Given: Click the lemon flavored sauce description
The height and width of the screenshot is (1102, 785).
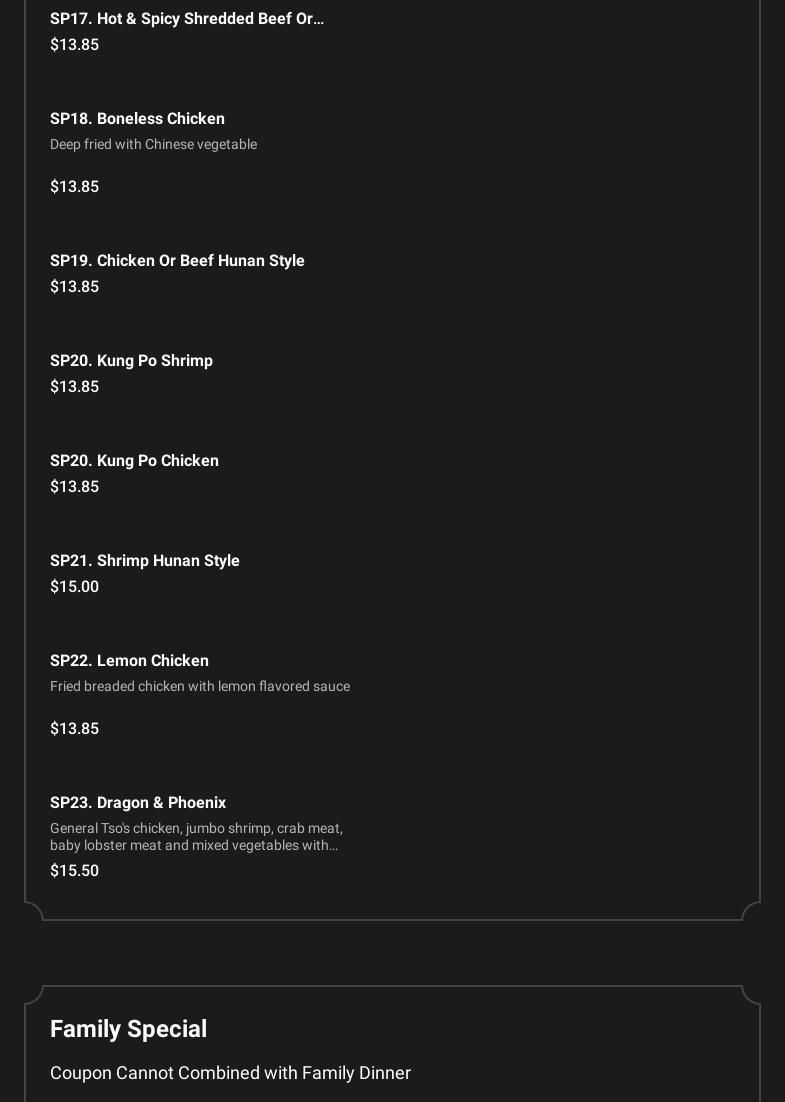Looking at the screenshot, I should tap(200, 687).
